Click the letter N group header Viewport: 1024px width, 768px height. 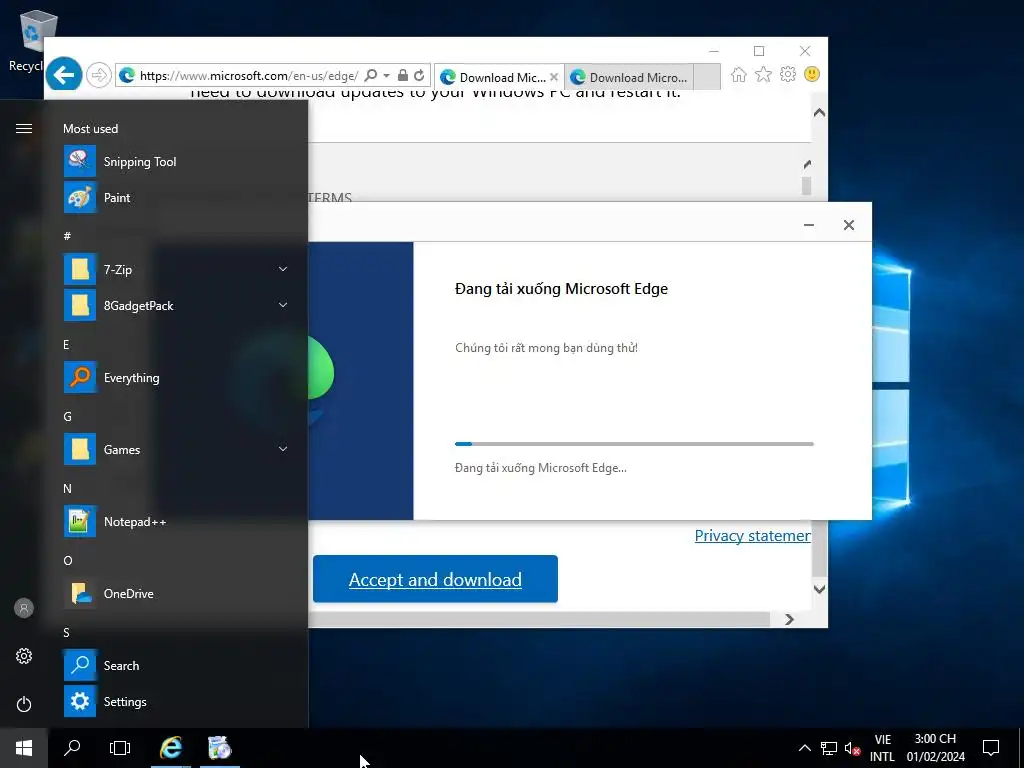click(67, 488)
